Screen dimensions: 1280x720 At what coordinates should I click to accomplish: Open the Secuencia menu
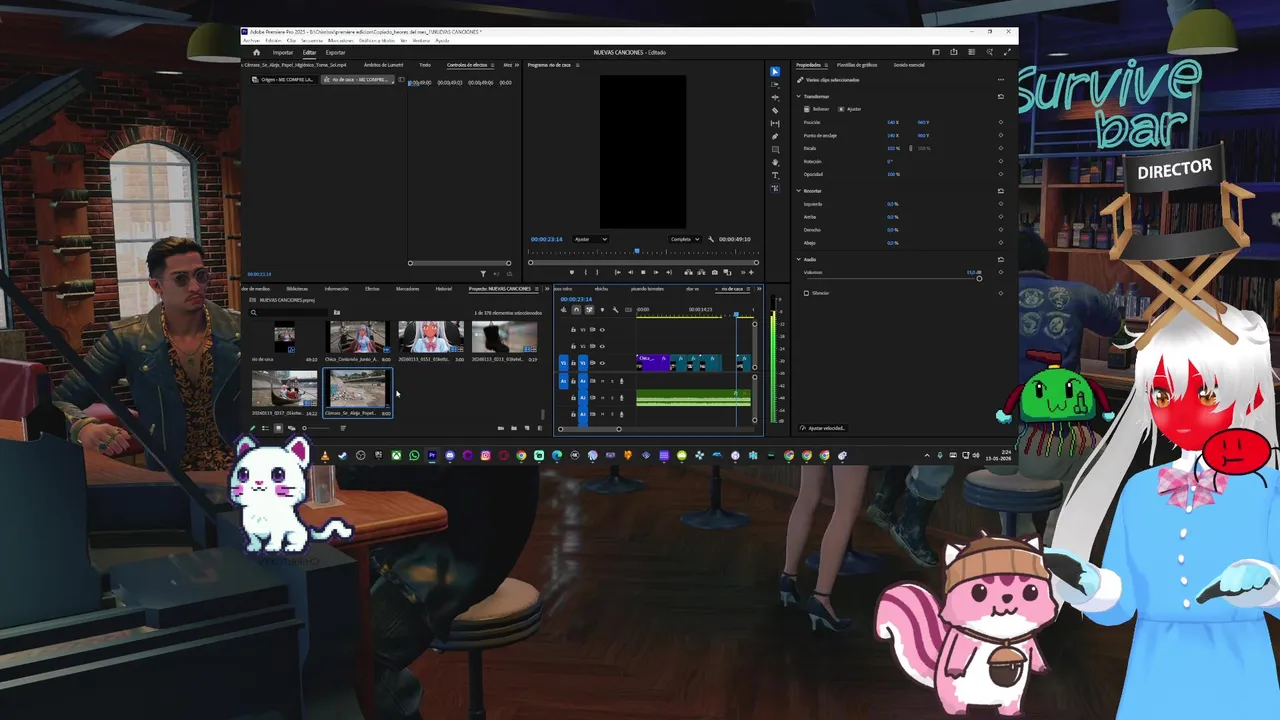(312, 40)
